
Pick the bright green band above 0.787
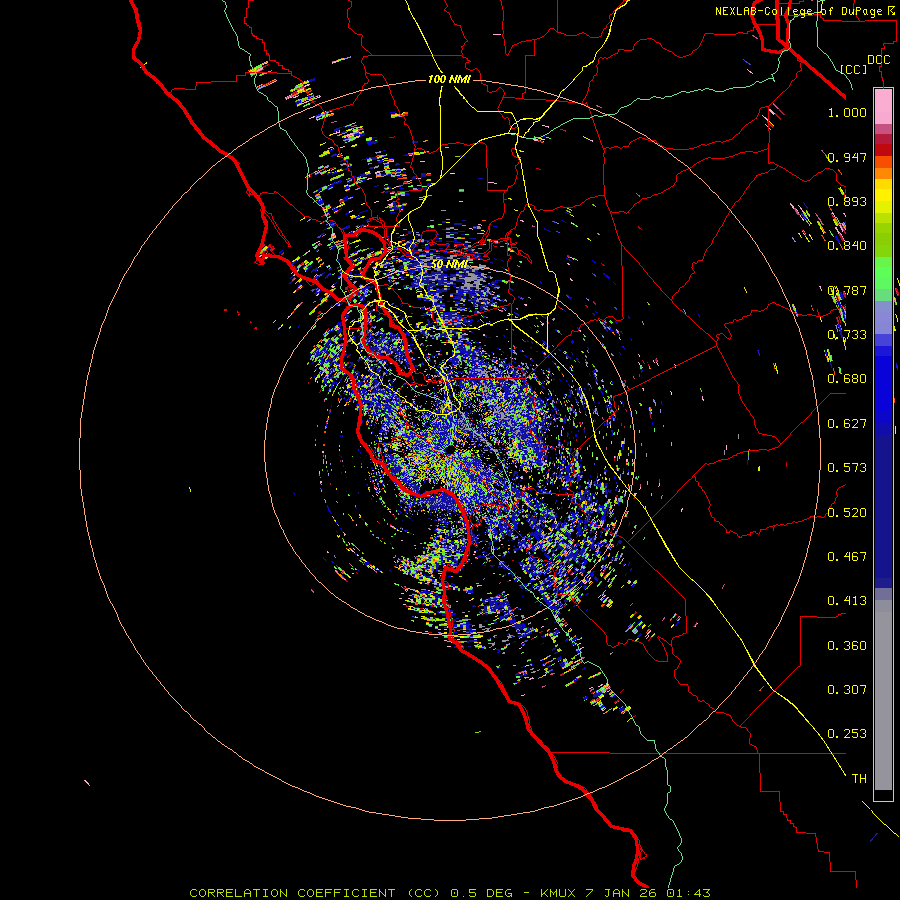[883, 273]
